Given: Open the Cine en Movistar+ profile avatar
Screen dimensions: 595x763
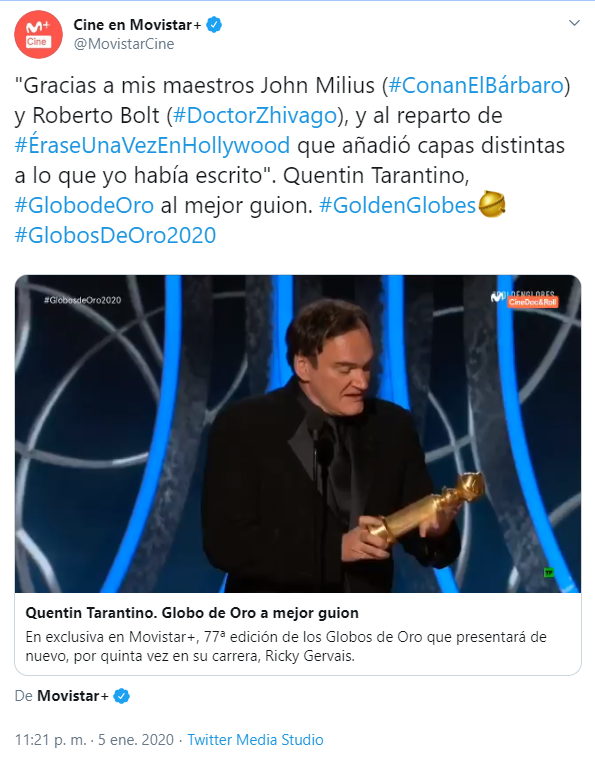Looking at the screenshot, I should tap(38, 35).
